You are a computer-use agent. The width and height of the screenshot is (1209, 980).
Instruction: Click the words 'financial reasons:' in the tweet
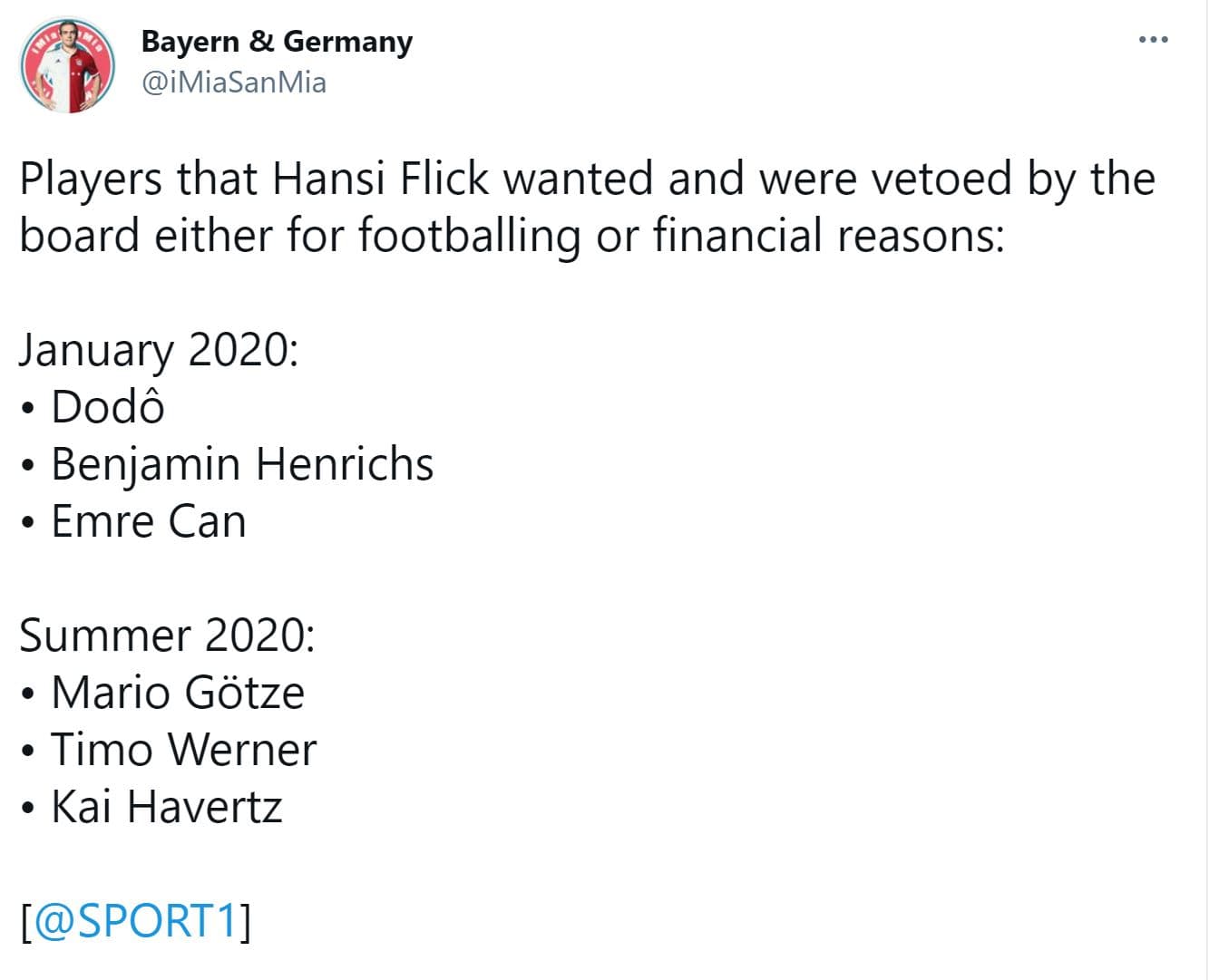coord(829,236)
